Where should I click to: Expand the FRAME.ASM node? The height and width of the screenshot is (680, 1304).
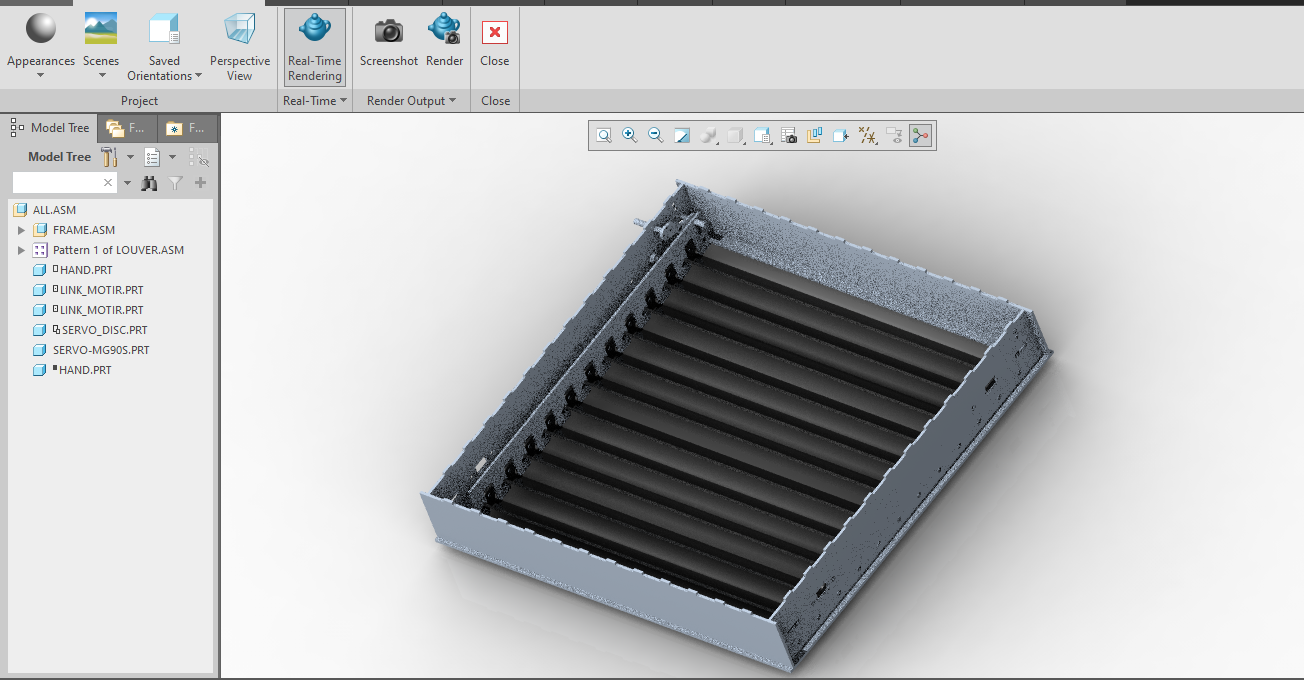[x=22, y=230]
